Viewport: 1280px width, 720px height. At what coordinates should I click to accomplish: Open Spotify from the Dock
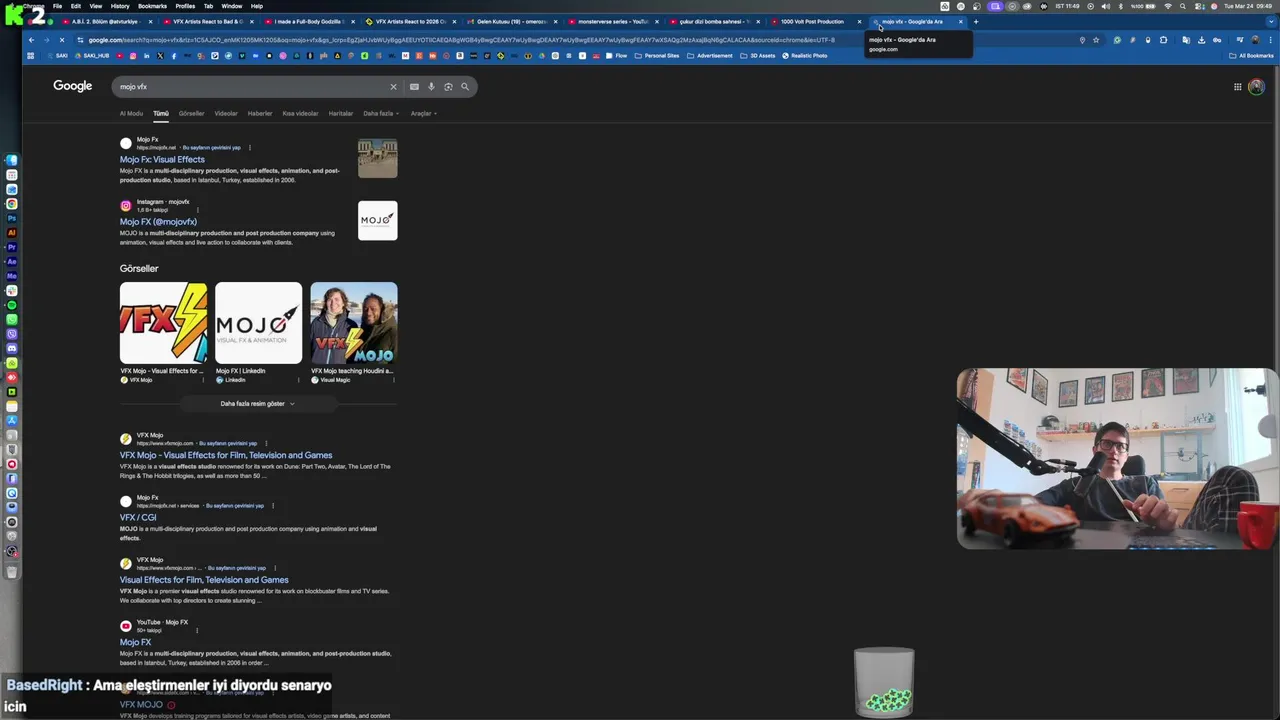[x=12, y=305]
